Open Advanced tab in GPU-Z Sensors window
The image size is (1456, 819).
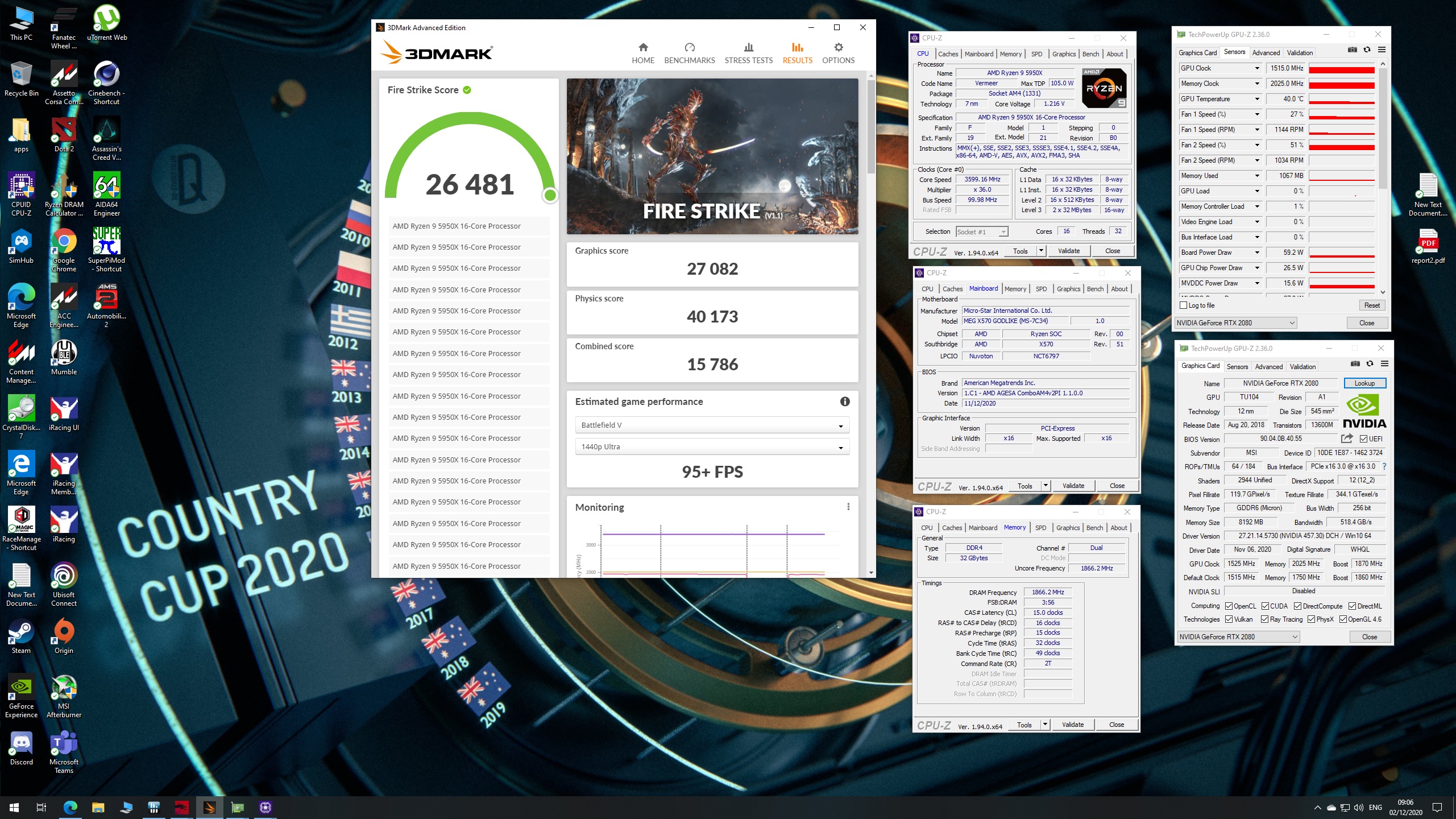tap(1266, 52)
